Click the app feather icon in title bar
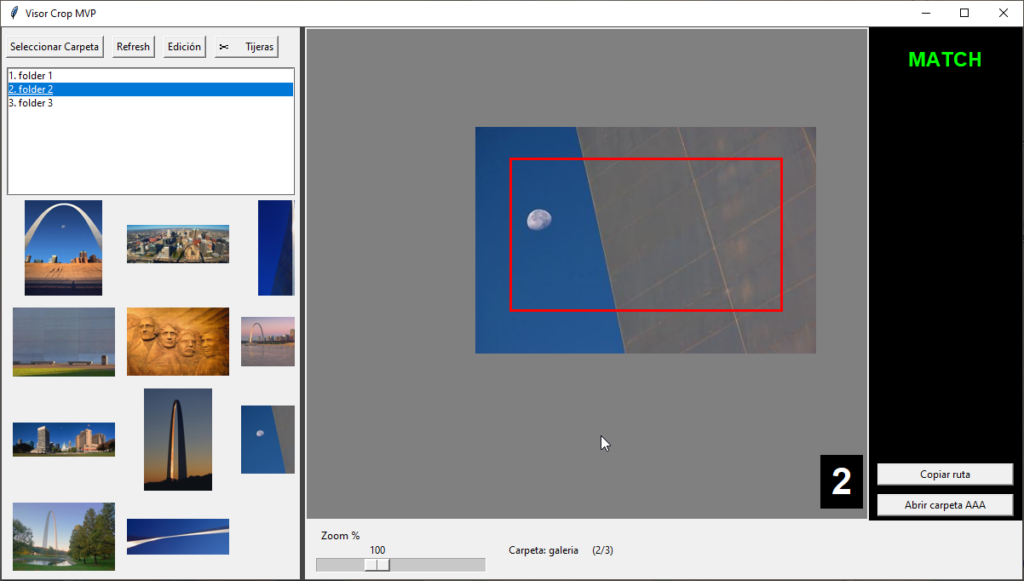The width and height of the screenshot is (1024, 581). point(13,13)
